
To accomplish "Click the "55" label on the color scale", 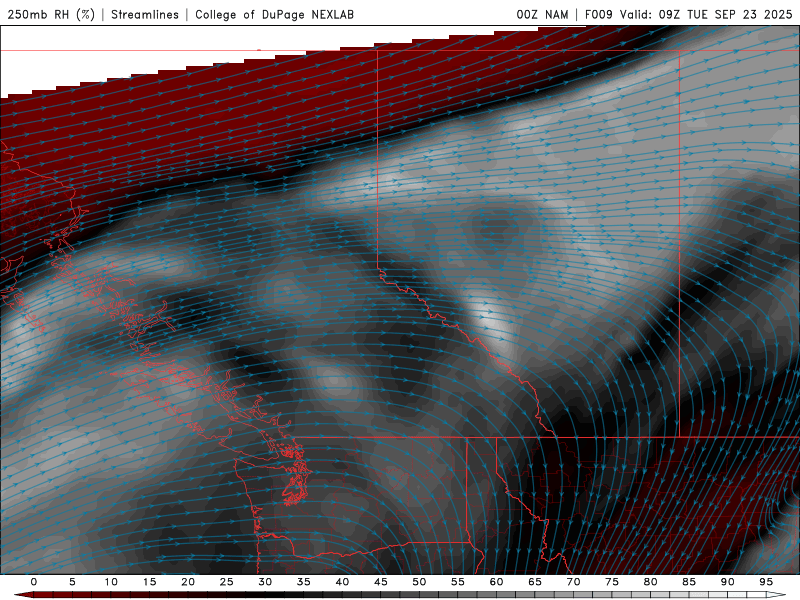I will pos(458,582).
